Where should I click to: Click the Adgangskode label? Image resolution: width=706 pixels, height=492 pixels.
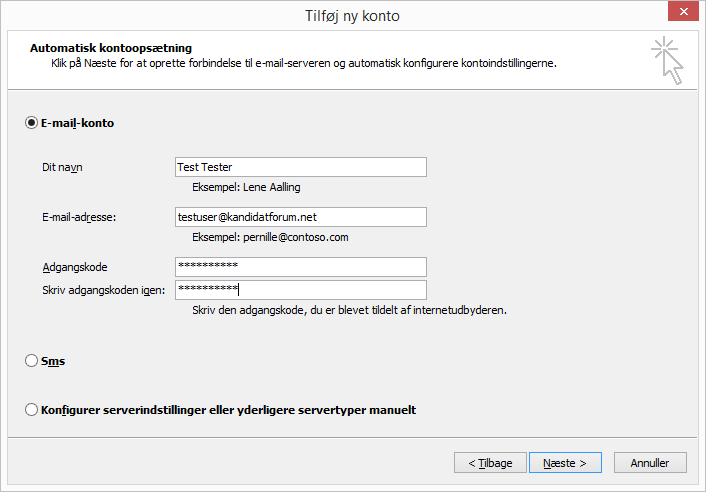point(75,267)
